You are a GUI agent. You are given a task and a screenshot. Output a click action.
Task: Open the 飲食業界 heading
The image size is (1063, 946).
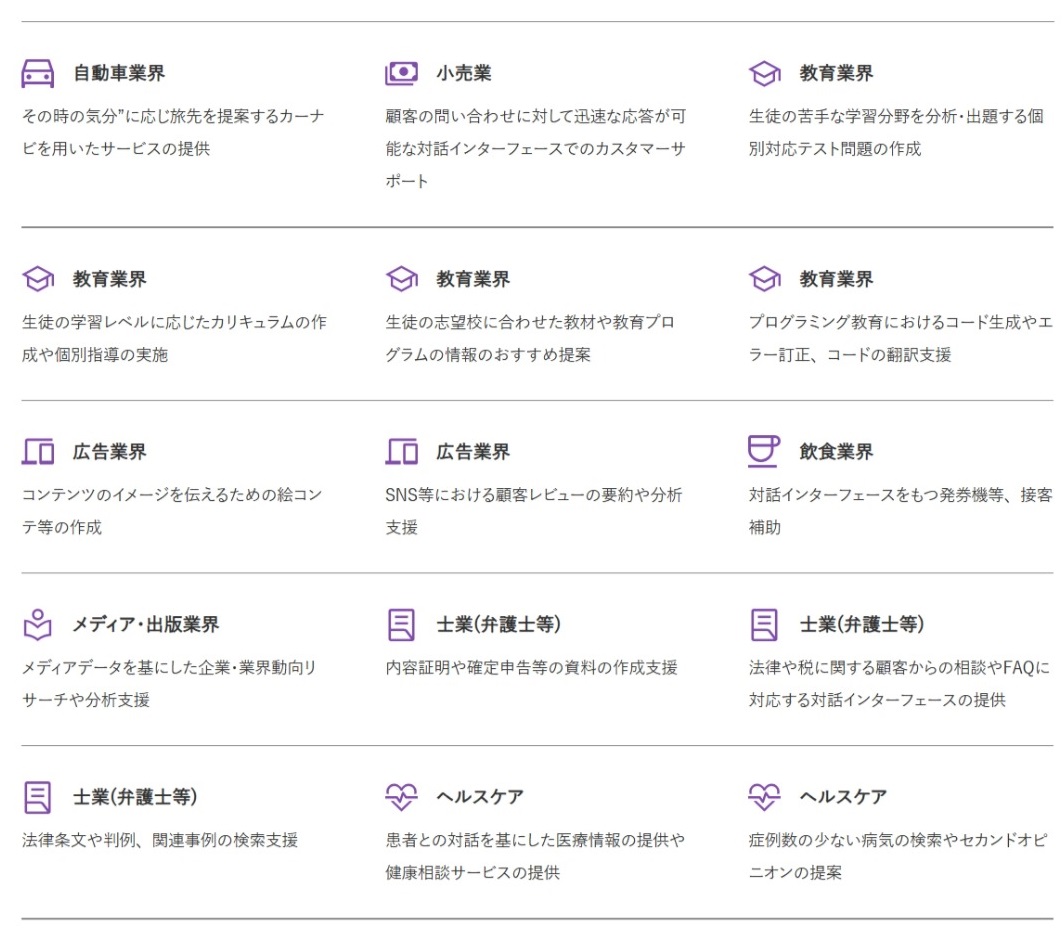coord(836,452)
